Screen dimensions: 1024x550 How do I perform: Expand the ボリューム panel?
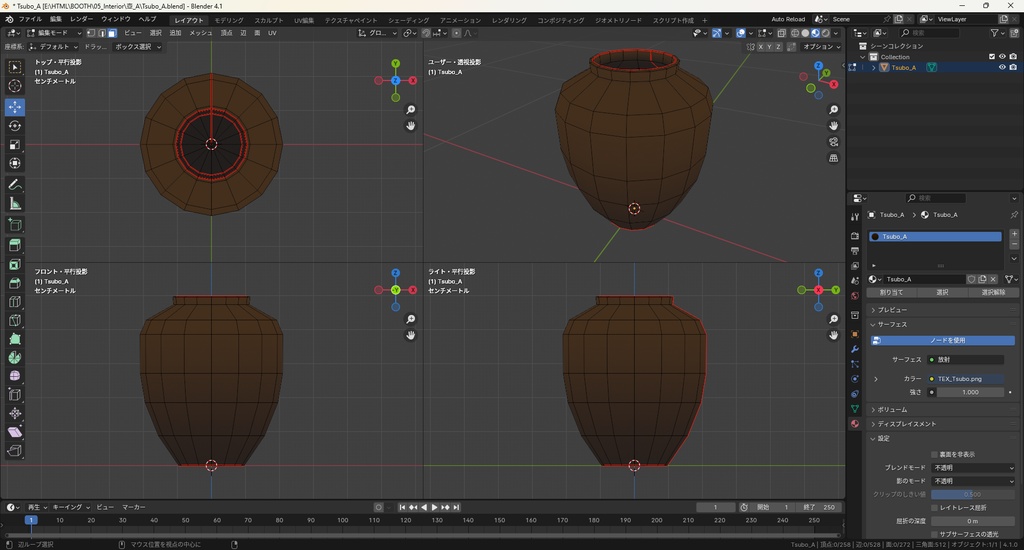click(892, 410)
